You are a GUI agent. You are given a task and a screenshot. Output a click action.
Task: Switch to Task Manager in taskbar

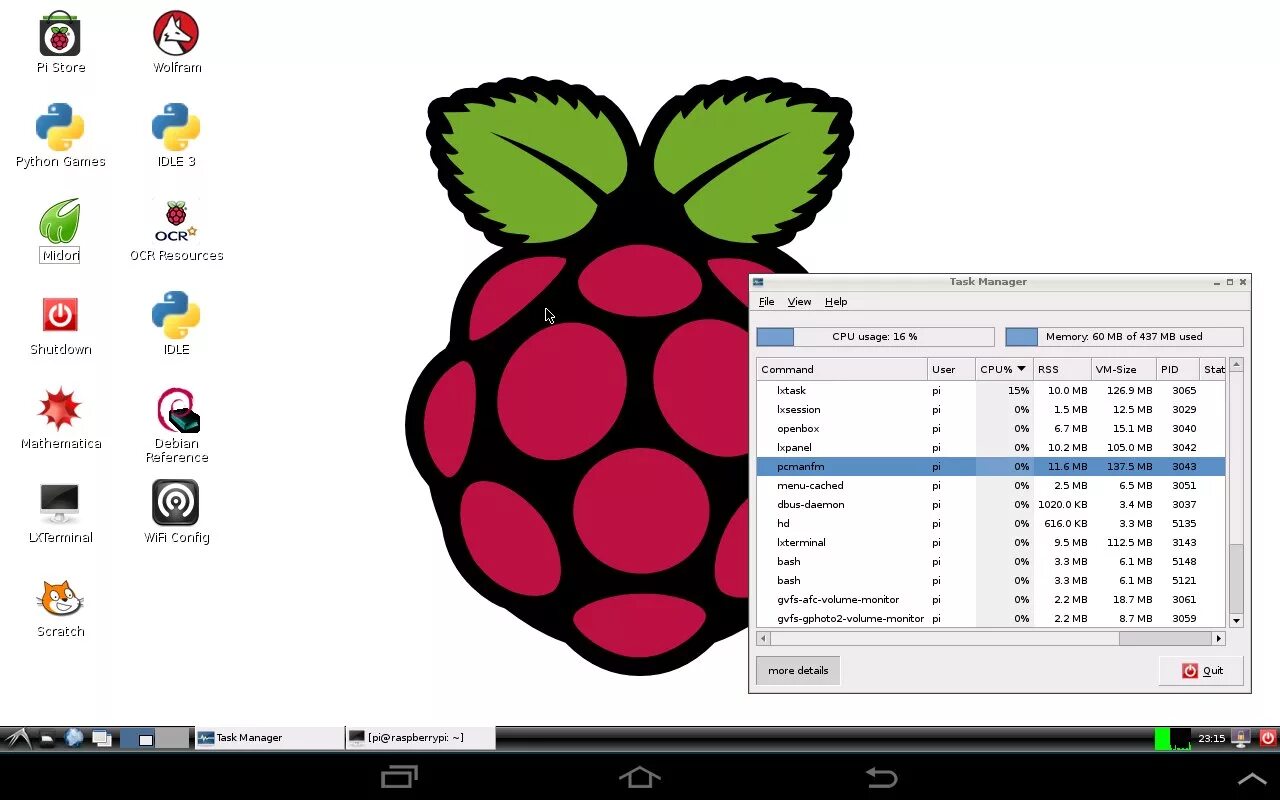point(269,738)
